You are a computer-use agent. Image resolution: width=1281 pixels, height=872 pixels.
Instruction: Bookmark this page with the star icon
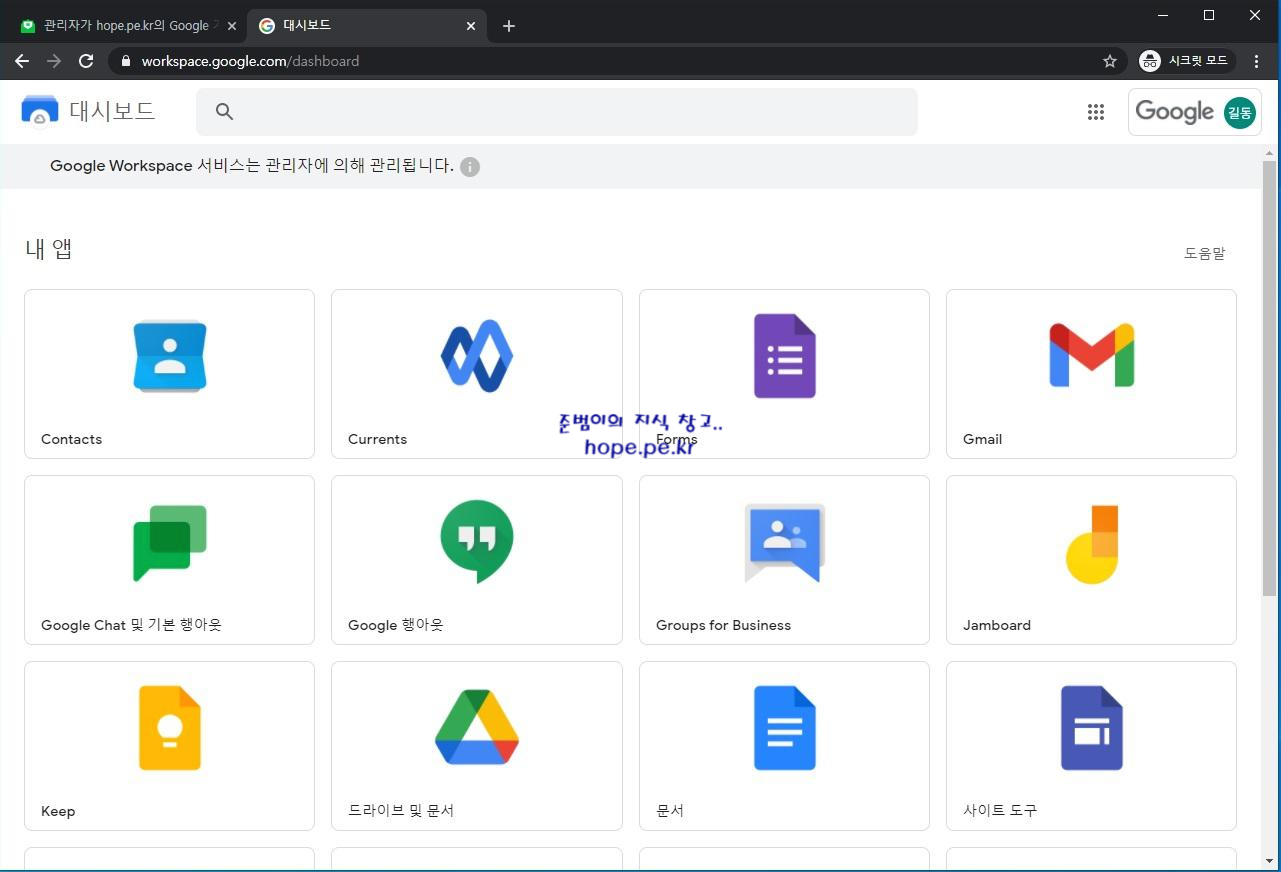(1110, 61)
